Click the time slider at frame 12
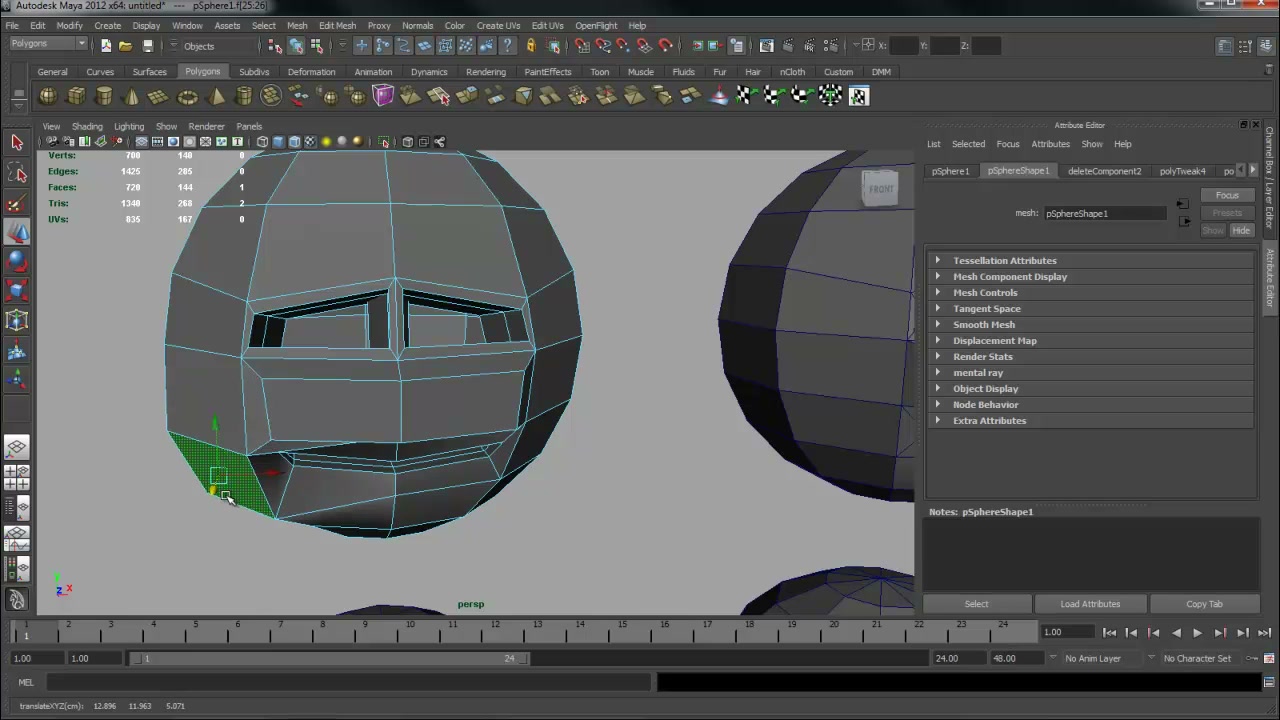This screenshot has height=720, width=1280. point(494,630)
